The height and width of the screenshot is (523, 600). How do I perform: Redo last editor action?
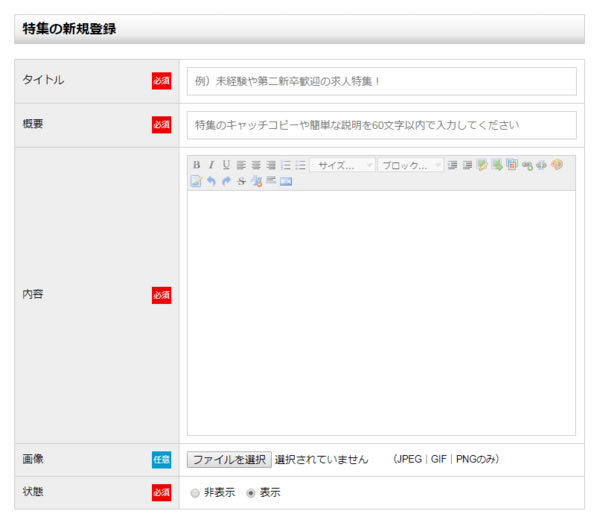pos(226,181)
